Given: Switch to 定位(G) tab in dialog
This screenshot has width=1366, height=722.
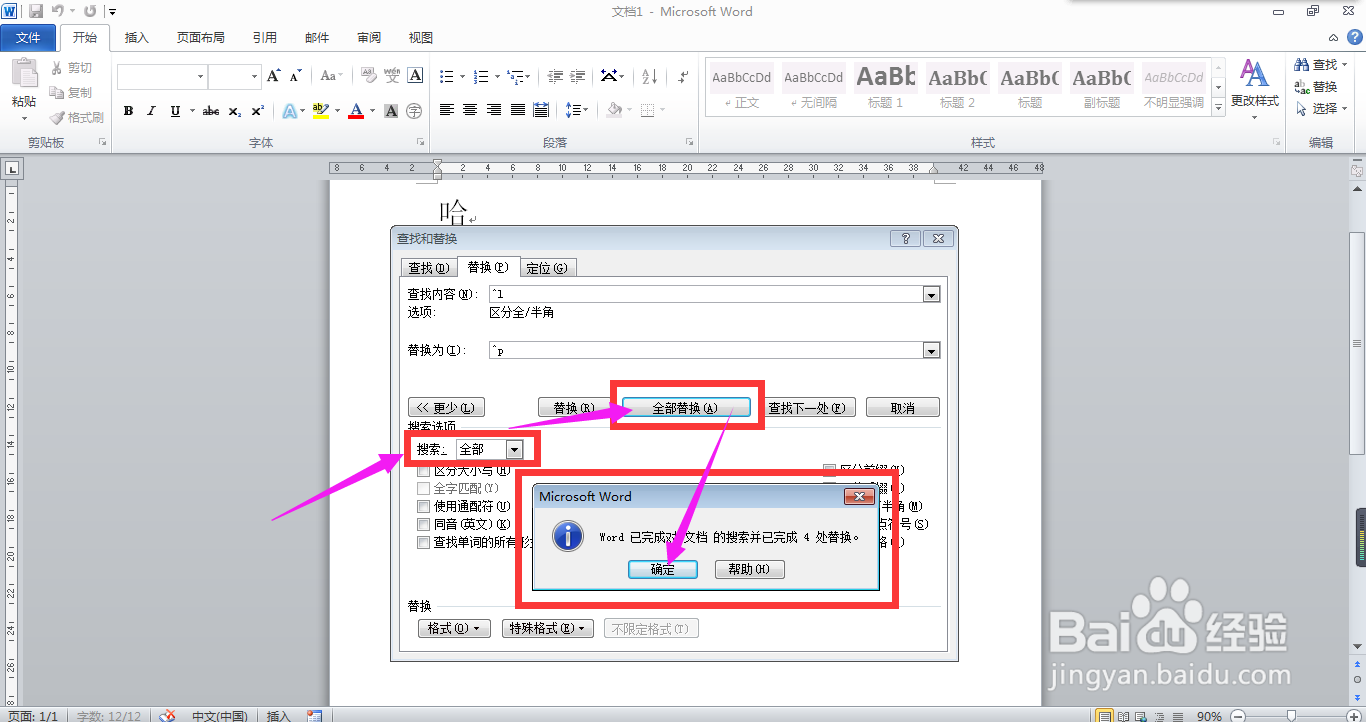Looking at the screenshot, I should pyautogui.click(x=546, y=268).
